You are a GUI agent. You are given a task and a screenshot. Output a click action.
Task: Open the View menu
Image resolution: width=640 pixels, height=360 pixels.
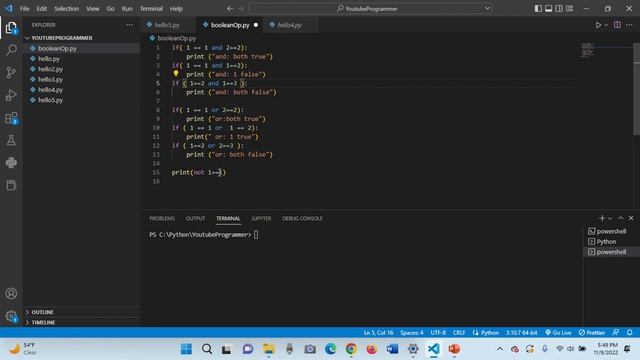click(93, 9)
